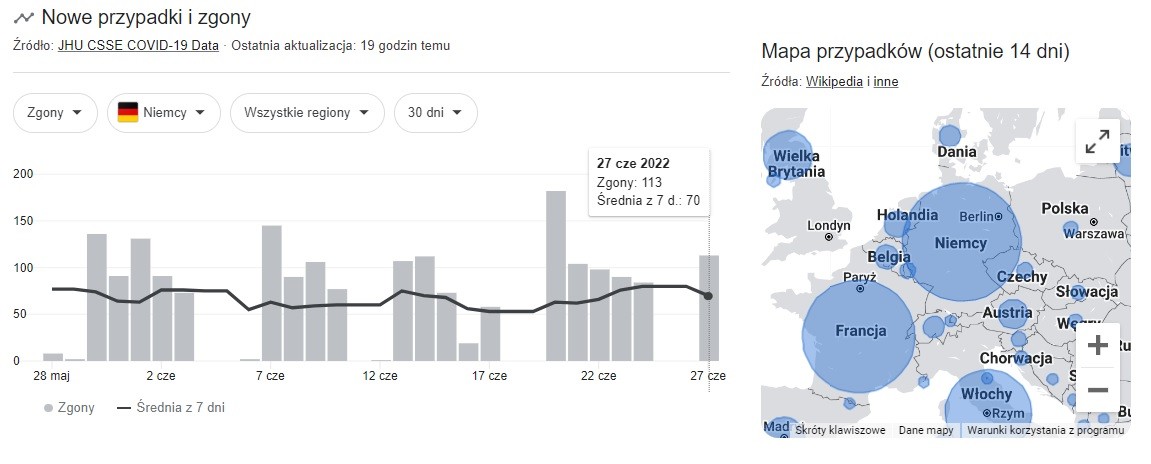Image resolution: width=1151 pixels, height=464 pixels.
Task: Open Warunki korzystania z programu link
Action: pyautogui.click(x=1046, y=430)
